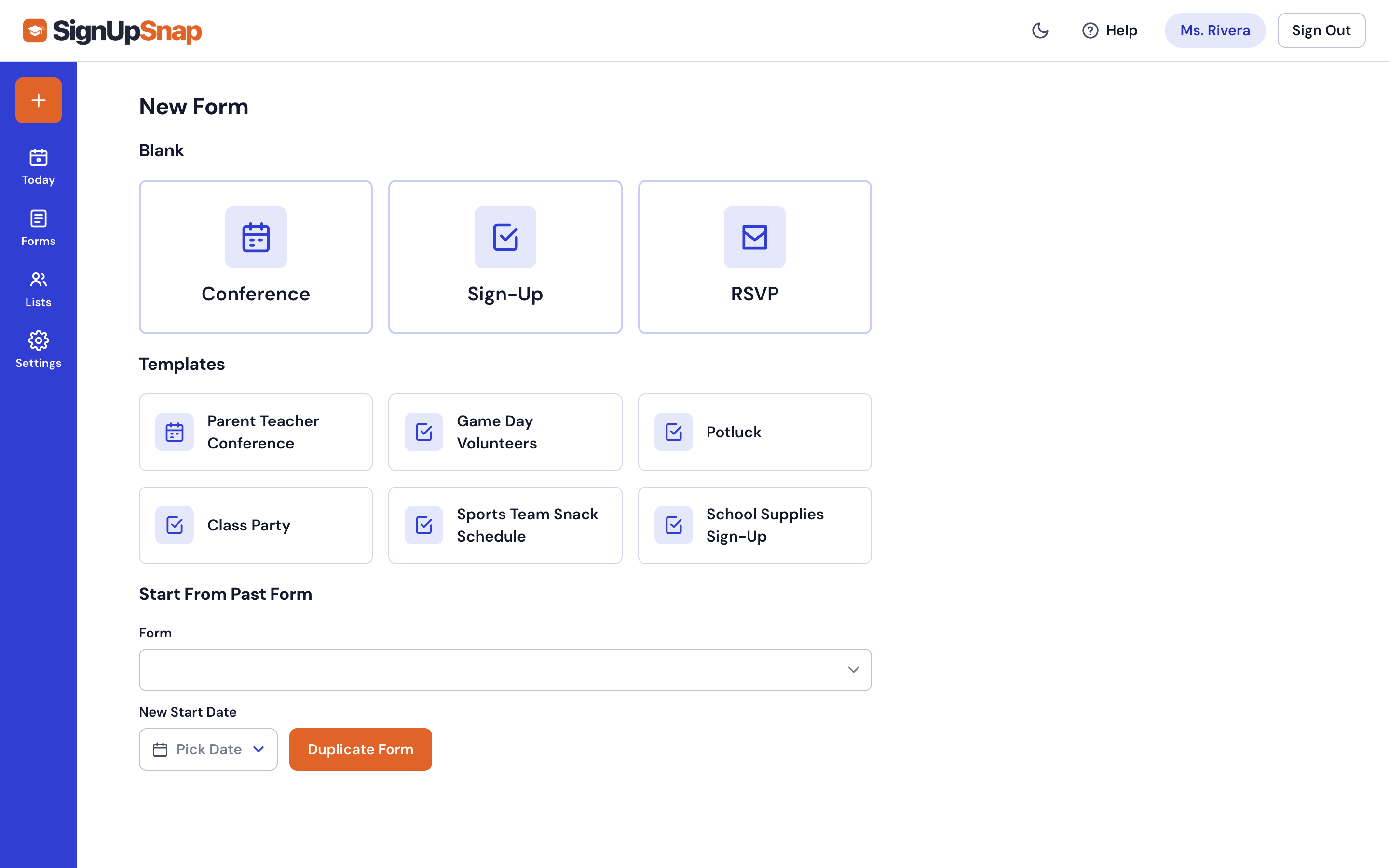Choose the Conference card title

click(256, 294)
